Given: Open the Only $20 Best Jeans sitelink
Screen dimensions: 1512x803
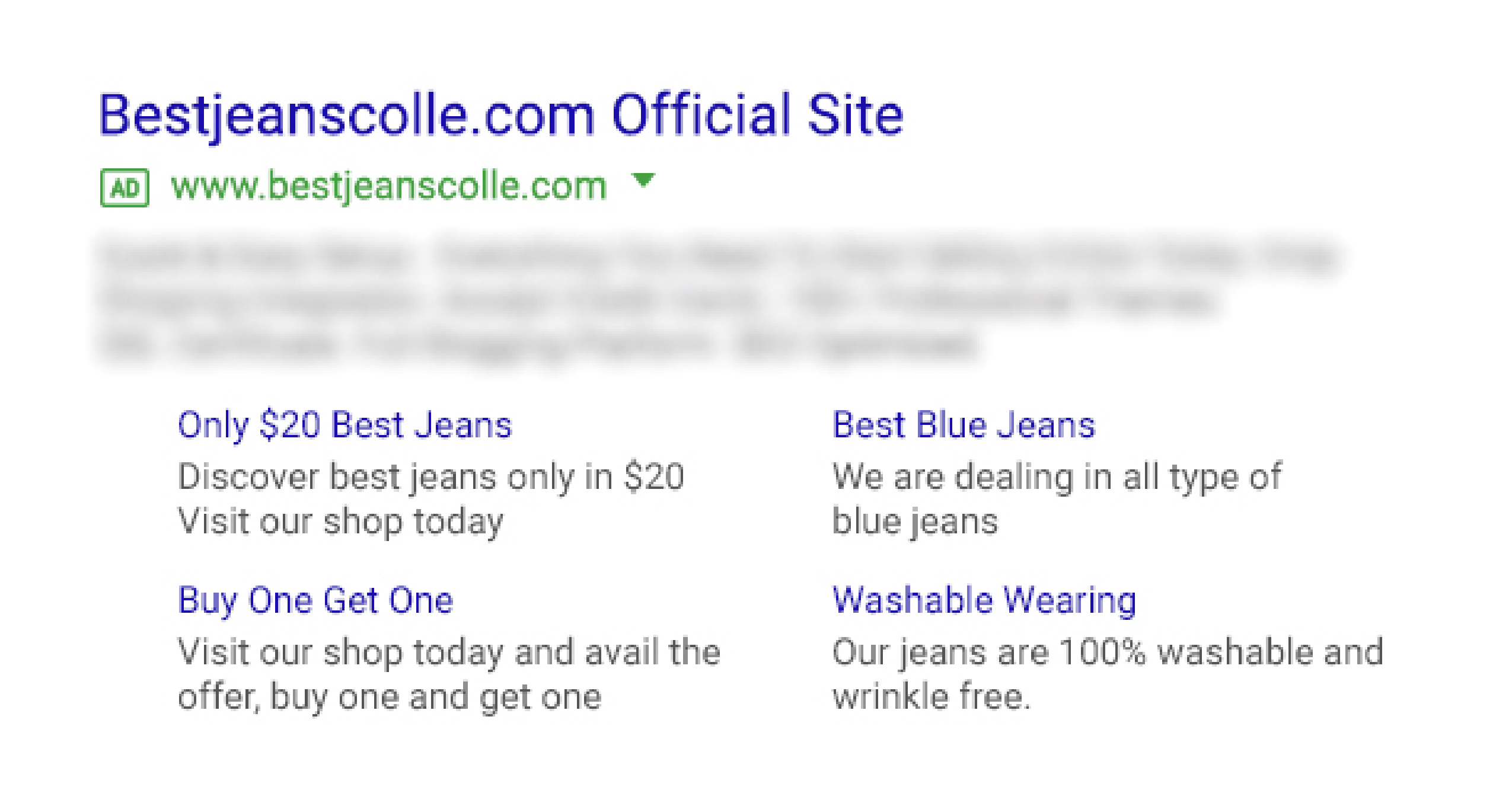Looking at the screenshot, I should [x=345, y=426].
